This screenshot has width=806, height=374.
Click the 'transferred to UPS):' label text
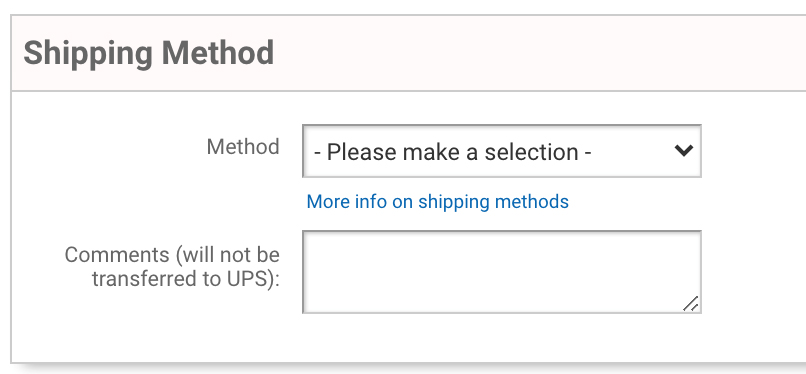[186, 278]
